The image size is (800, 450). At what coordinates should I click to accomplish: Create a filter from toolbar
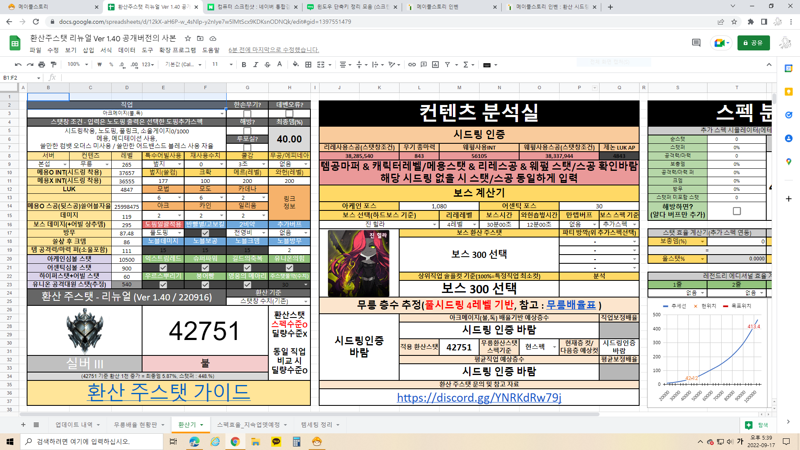[x=447, y=65]
